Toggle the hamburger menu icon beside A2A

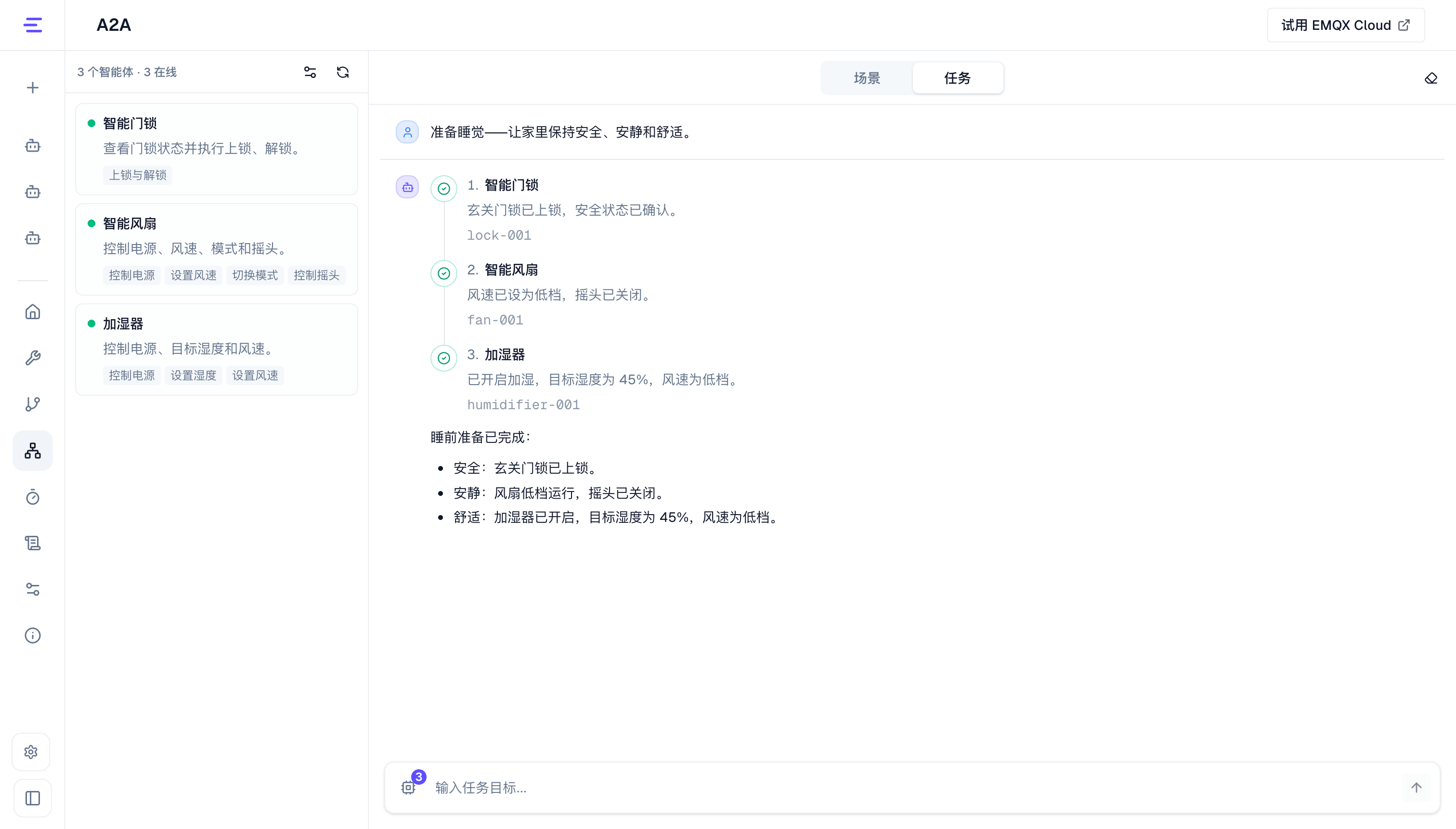point(32,25)
